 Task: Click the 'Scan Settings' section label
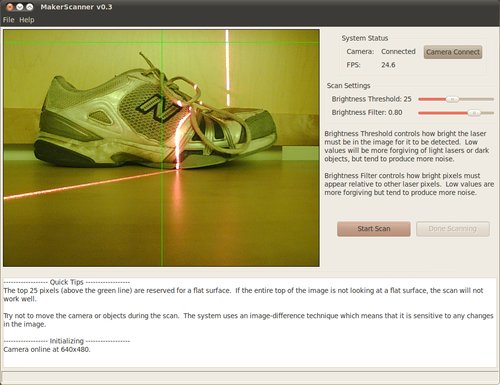point(348,86)
